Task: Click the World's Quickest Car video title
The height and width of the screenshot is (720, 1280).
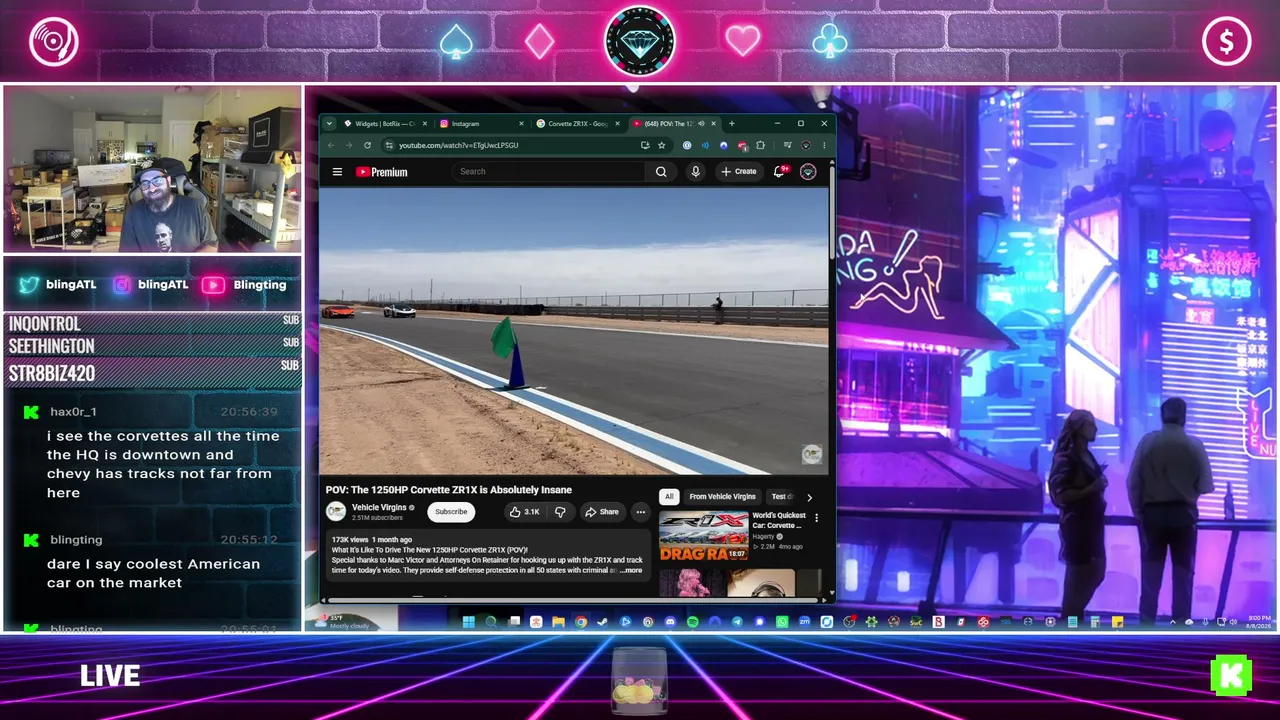Action: pyautogui.click(x=779, y=521)
